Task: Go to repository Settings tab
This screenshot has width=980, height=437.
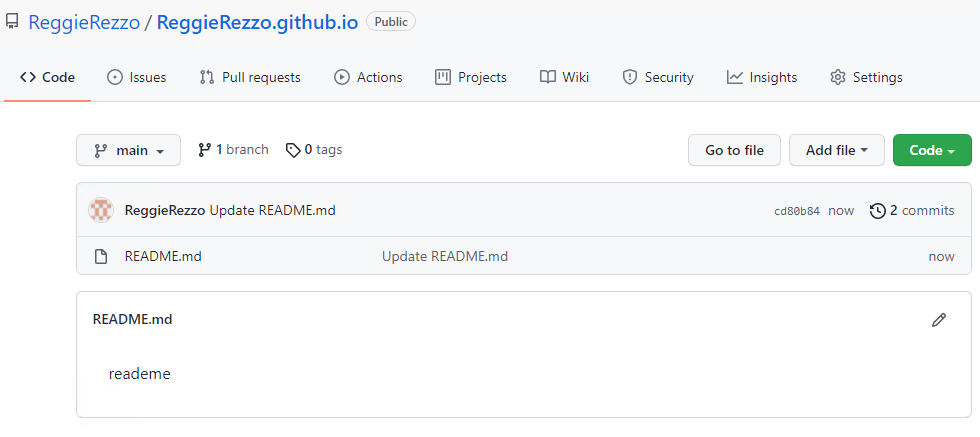Action: (x=866, y=78)
